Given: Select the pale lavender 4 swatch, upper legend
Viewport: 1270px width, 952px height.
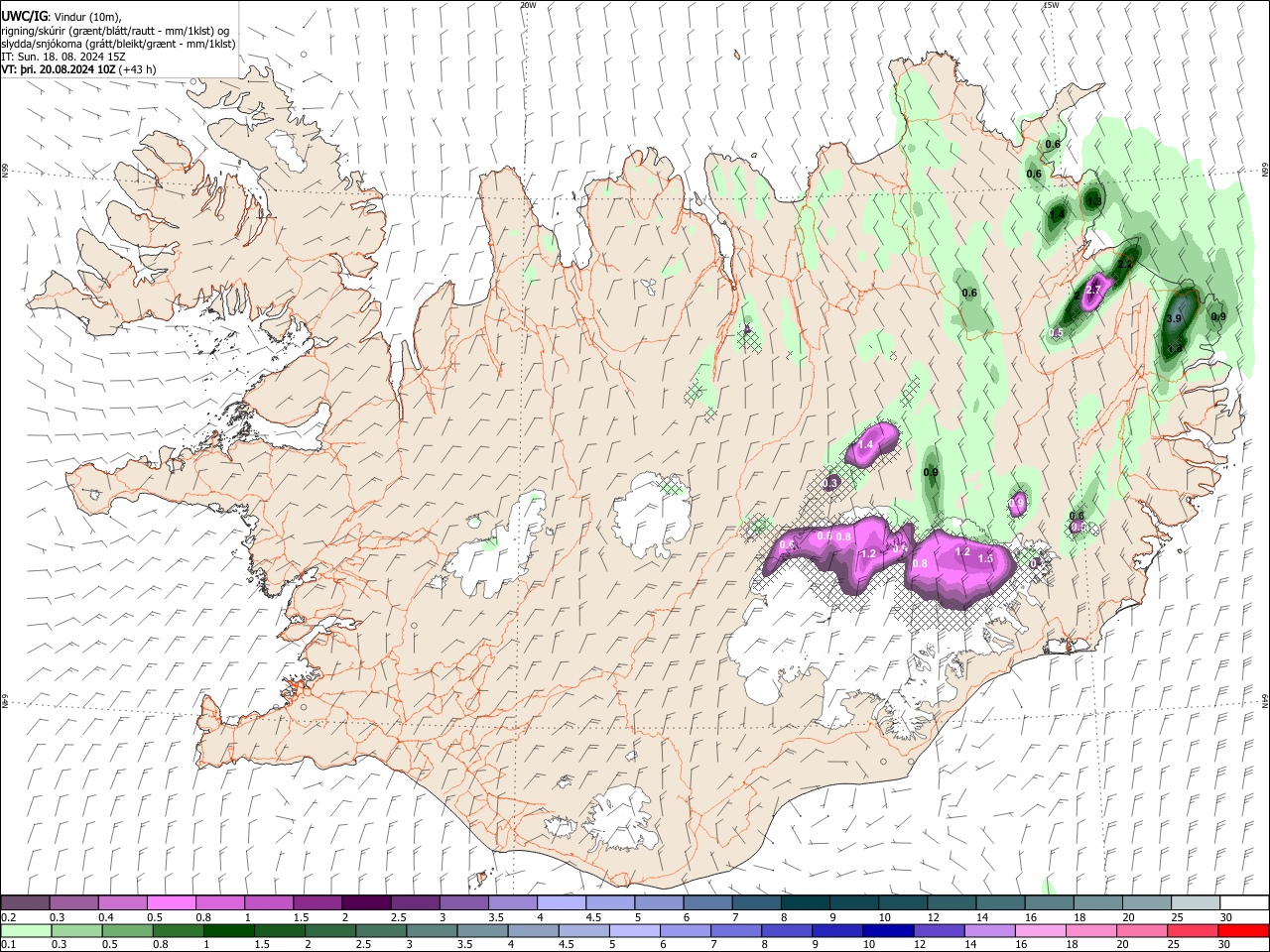Looking at the screenshot, I should pyautogui.click(x=561, y=903).
